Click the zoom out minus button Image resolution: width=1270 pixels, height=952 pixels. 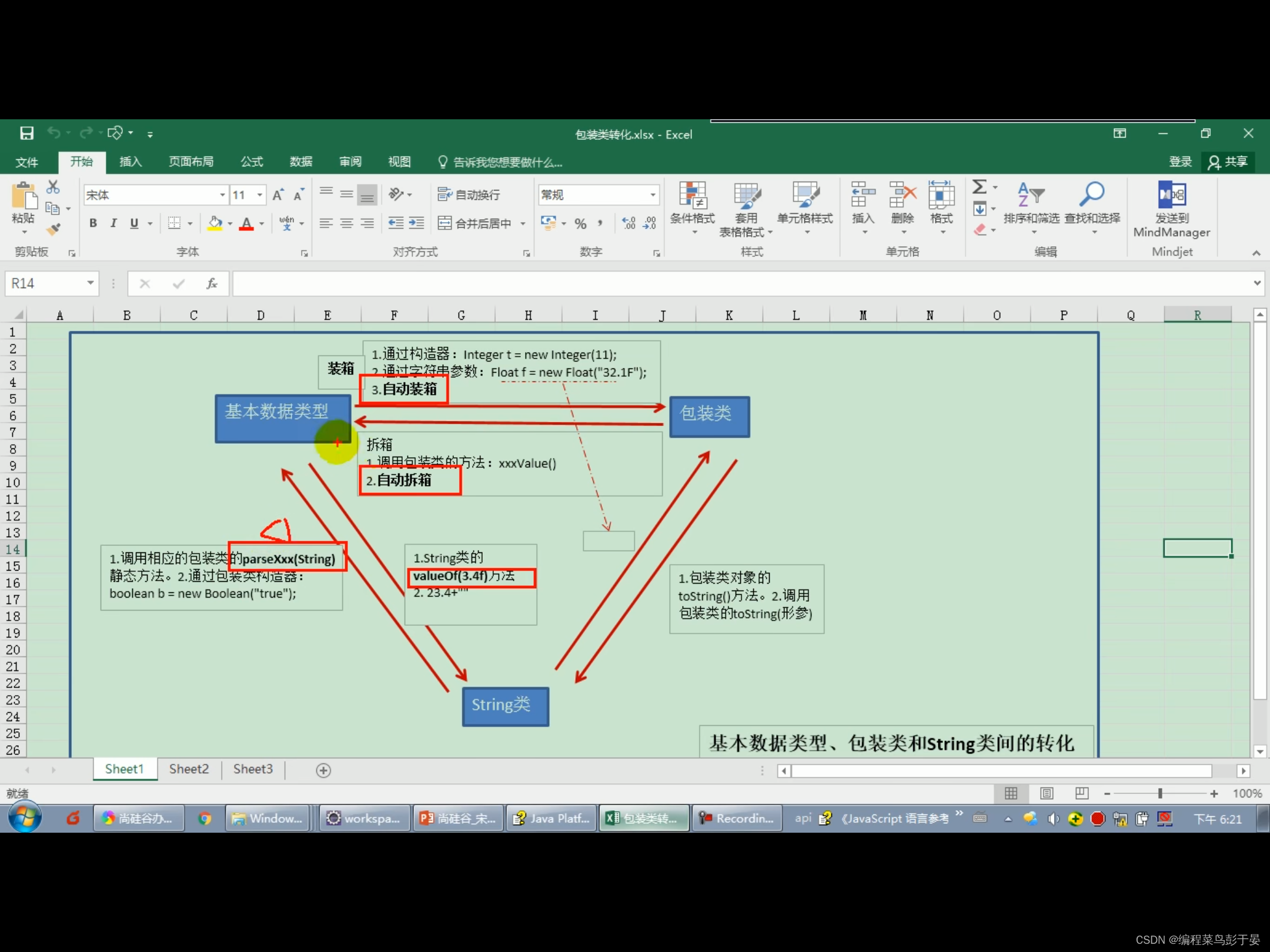click(1107, 794)
